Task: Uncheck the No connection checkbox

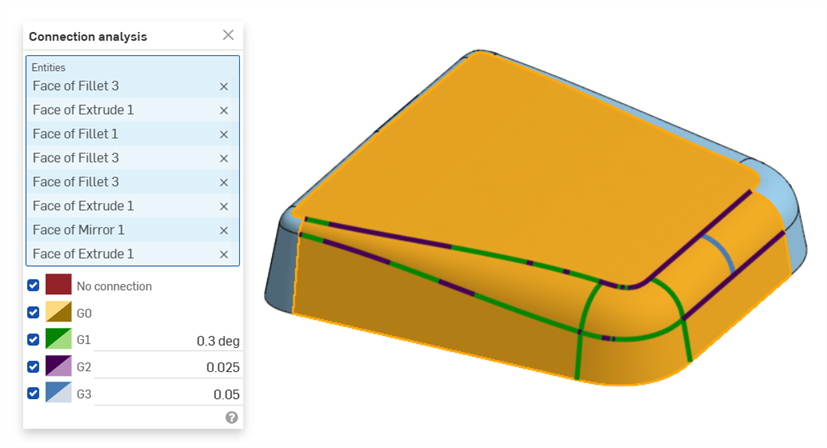Action: pyautogui.click(x=34, y=286)
